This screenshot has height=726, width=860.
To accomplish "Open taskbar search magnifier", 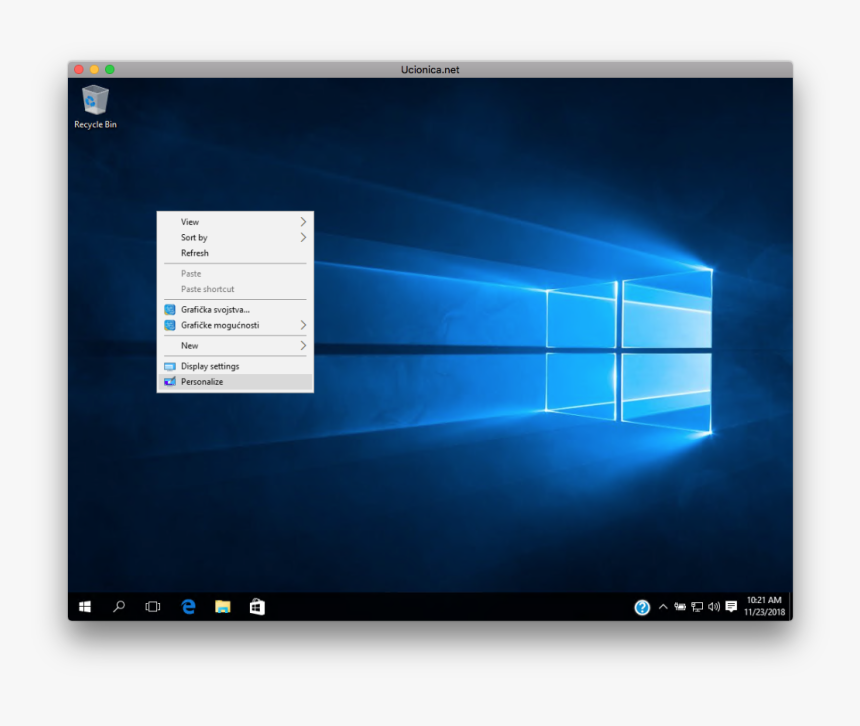I will point(119,606).
